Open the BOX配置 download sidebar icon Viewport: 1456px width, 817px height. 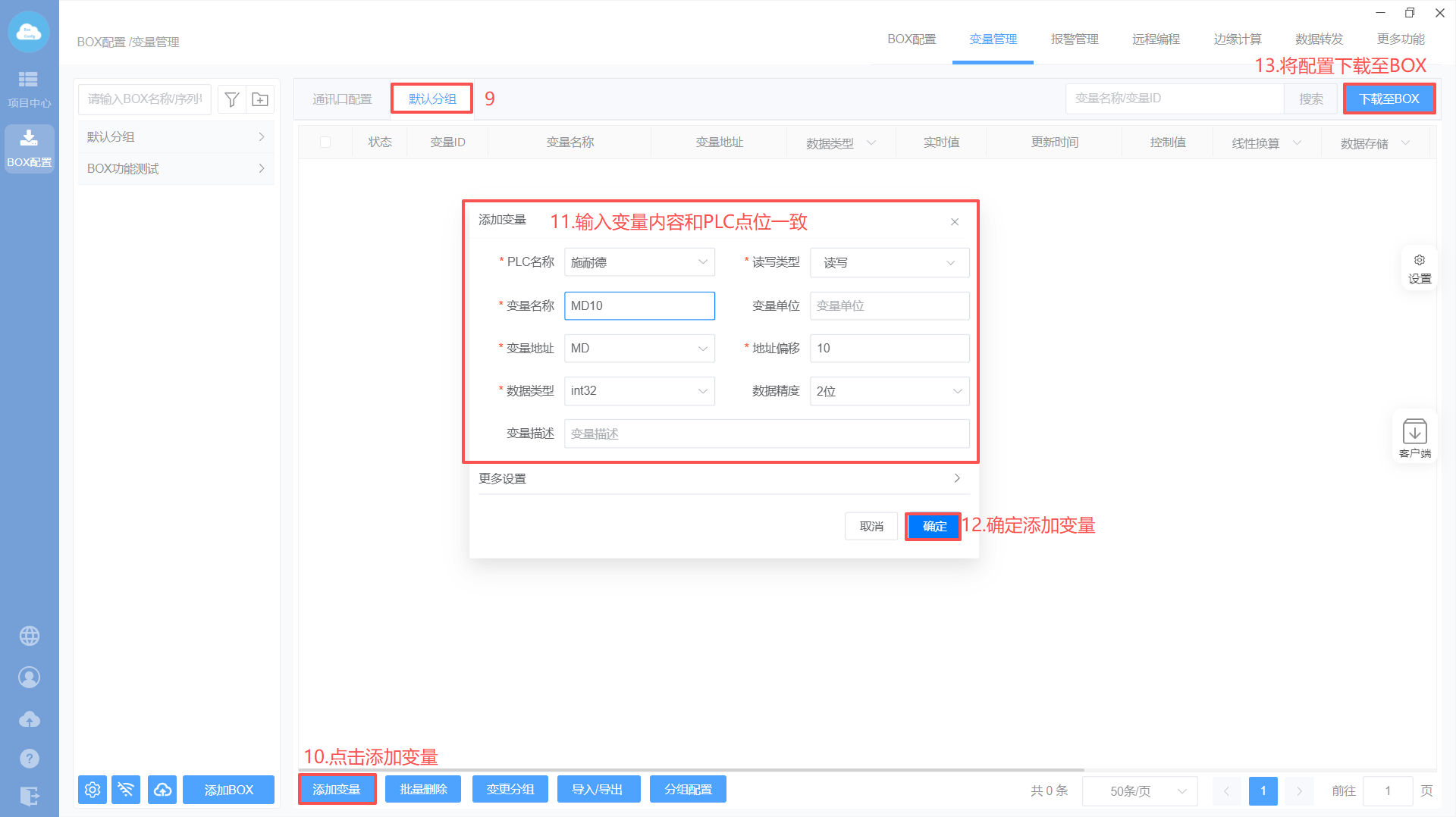click(x=29, y=149)
